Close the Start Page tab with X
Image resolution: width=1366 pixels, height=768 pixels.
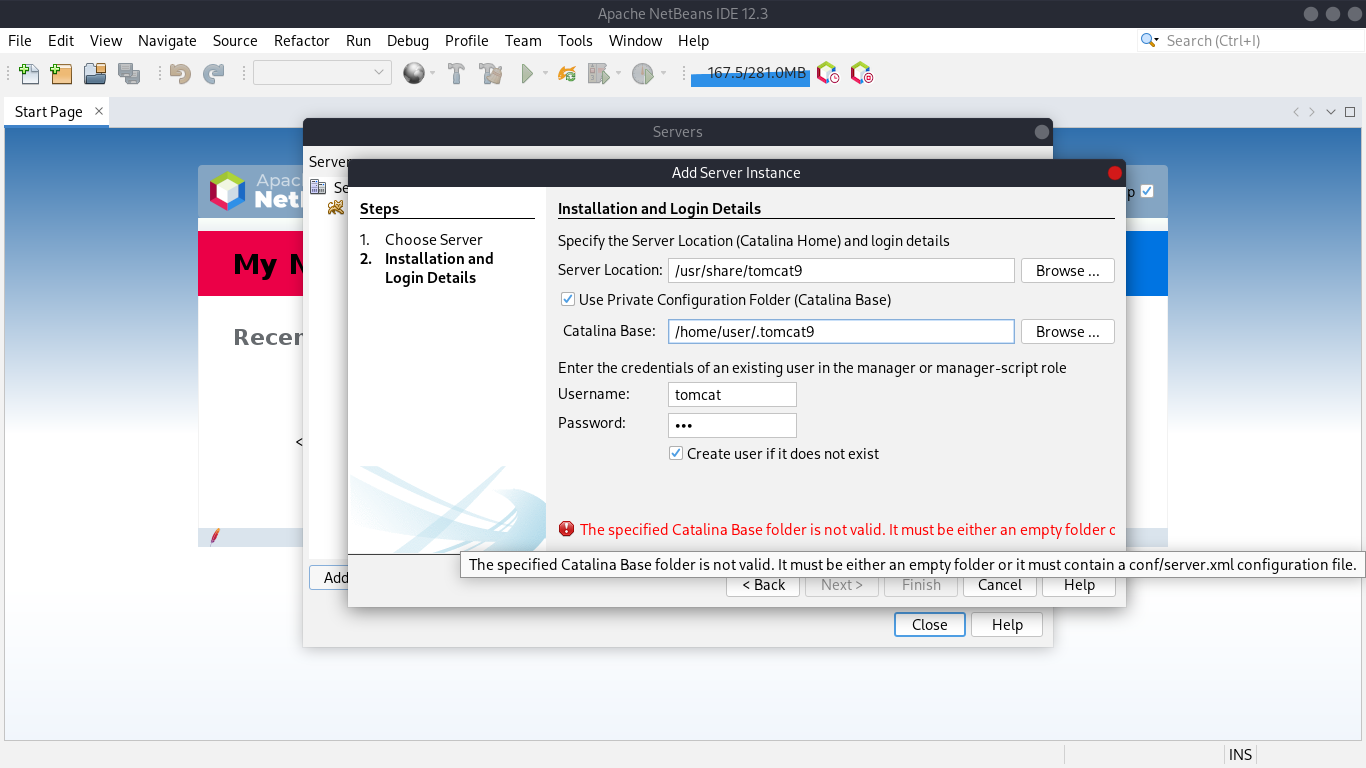click(98, 111)
